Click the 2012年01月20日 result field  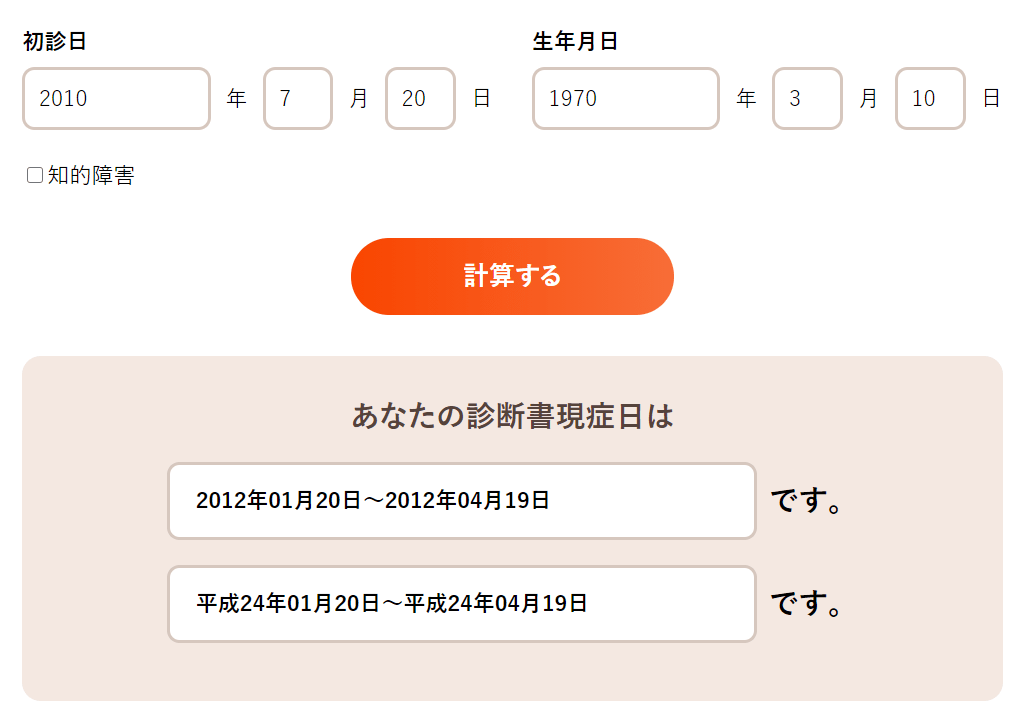(461, 501)
